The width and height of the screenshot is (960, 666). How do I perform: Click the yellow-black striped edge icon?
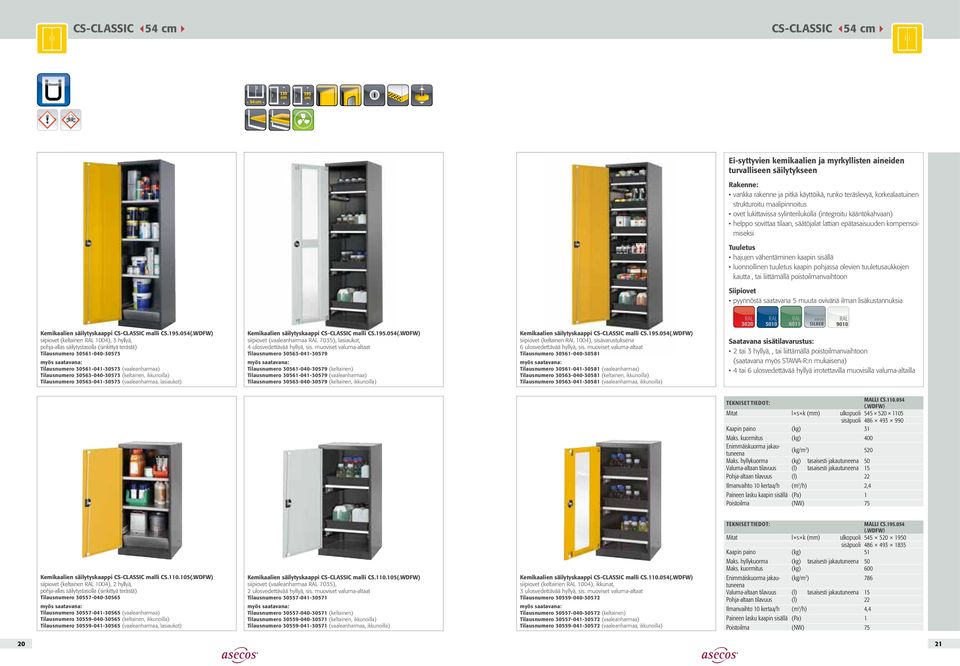[398, 95]
